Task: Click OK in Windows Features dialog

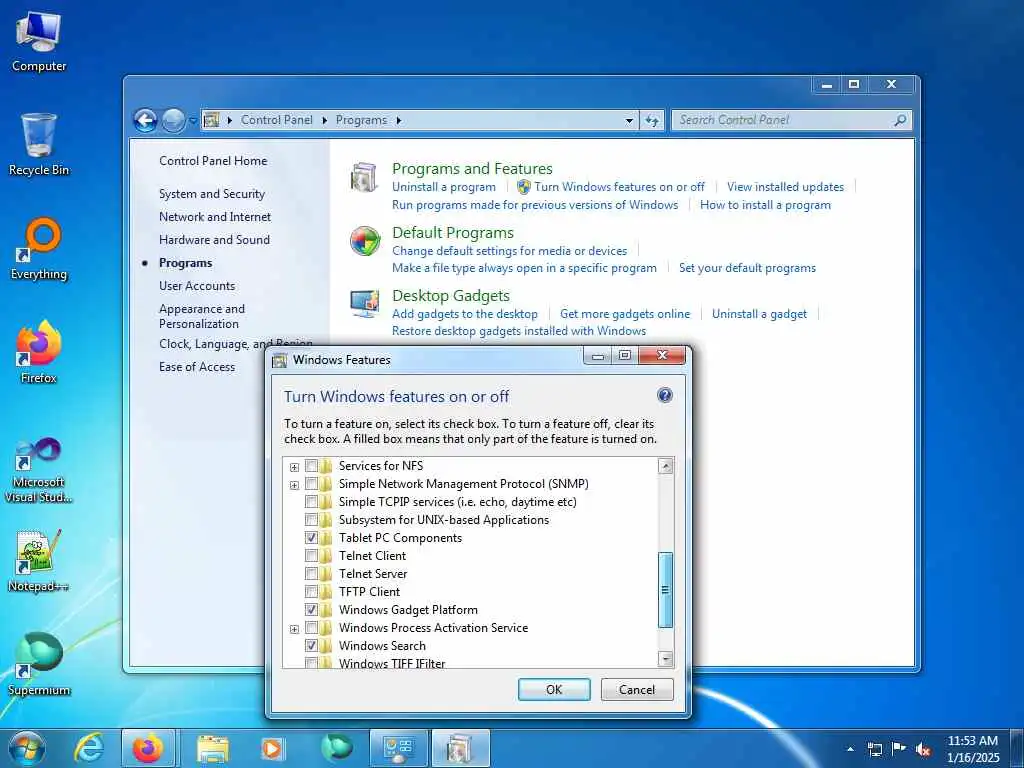Action: click(x=554, y=690)
